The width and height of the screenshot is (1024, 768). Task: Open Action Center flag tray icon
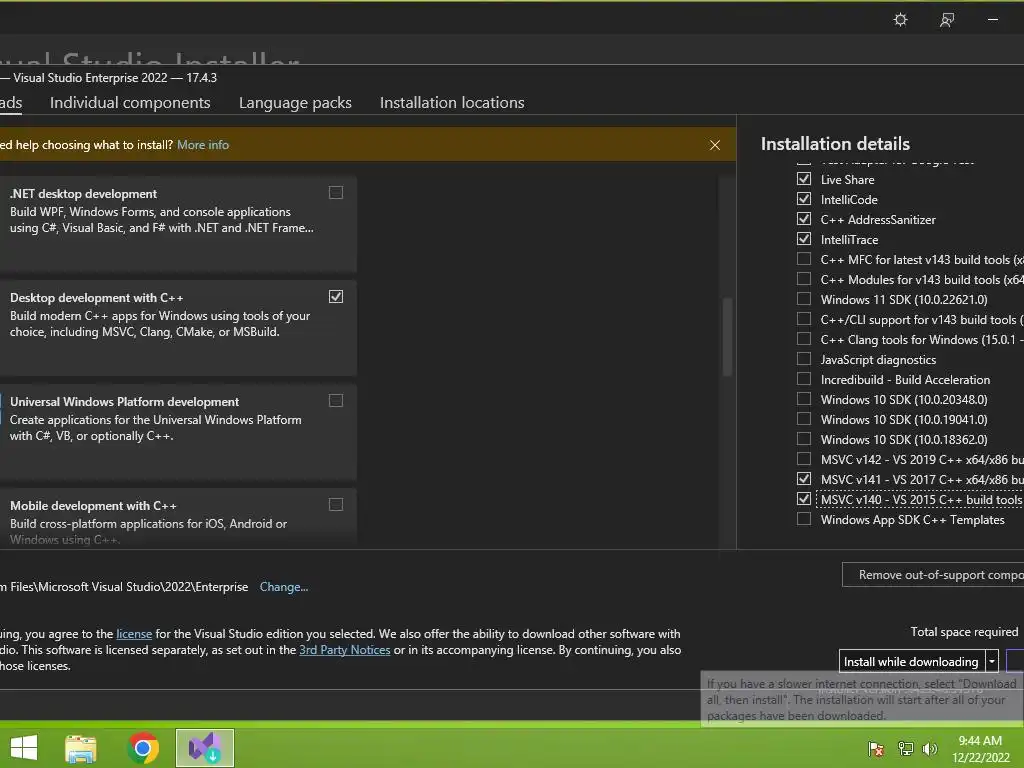(x=876, y=749)
